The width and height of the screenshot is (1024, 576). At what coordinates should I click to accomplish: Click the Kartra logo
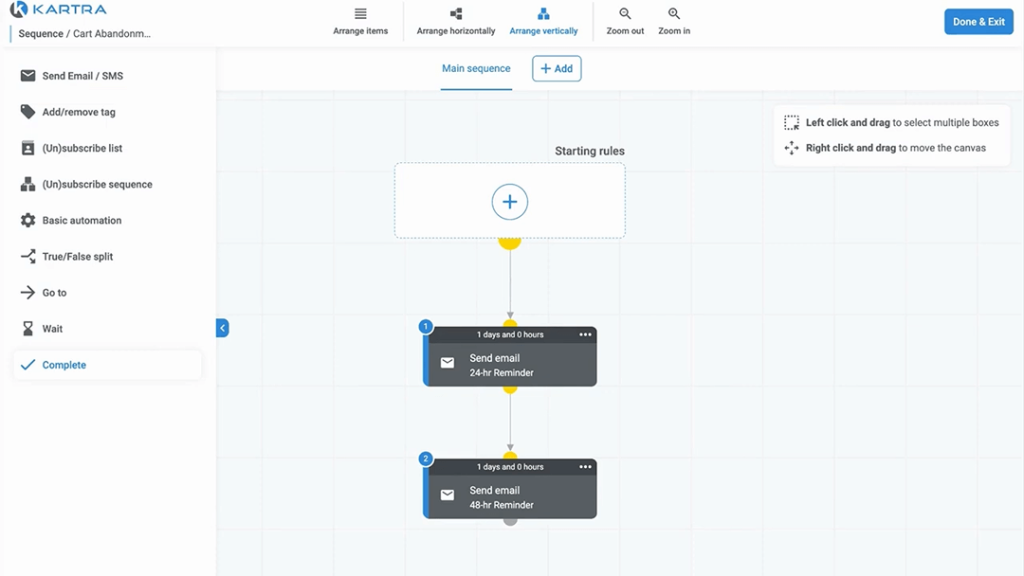coord(58,10)
